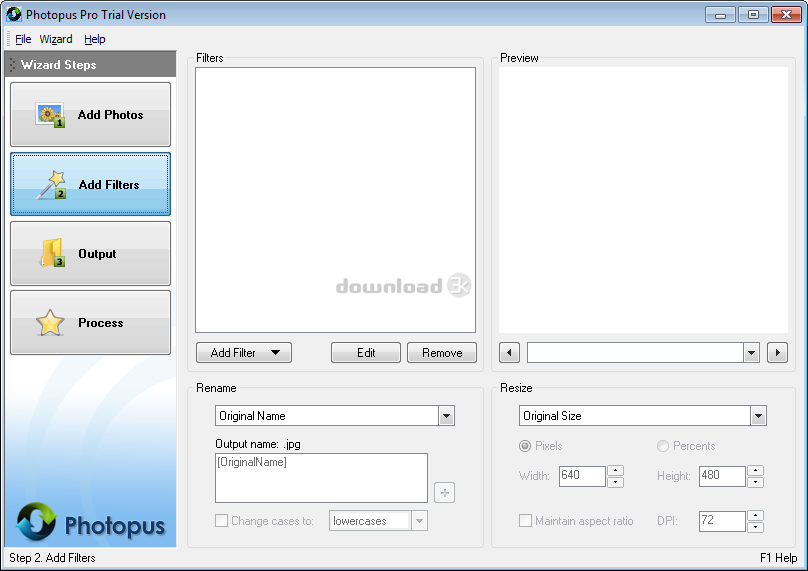Click Step 2. Add Filters status text
This screenshot has width=808, height=571.
(x=52, y=558)
